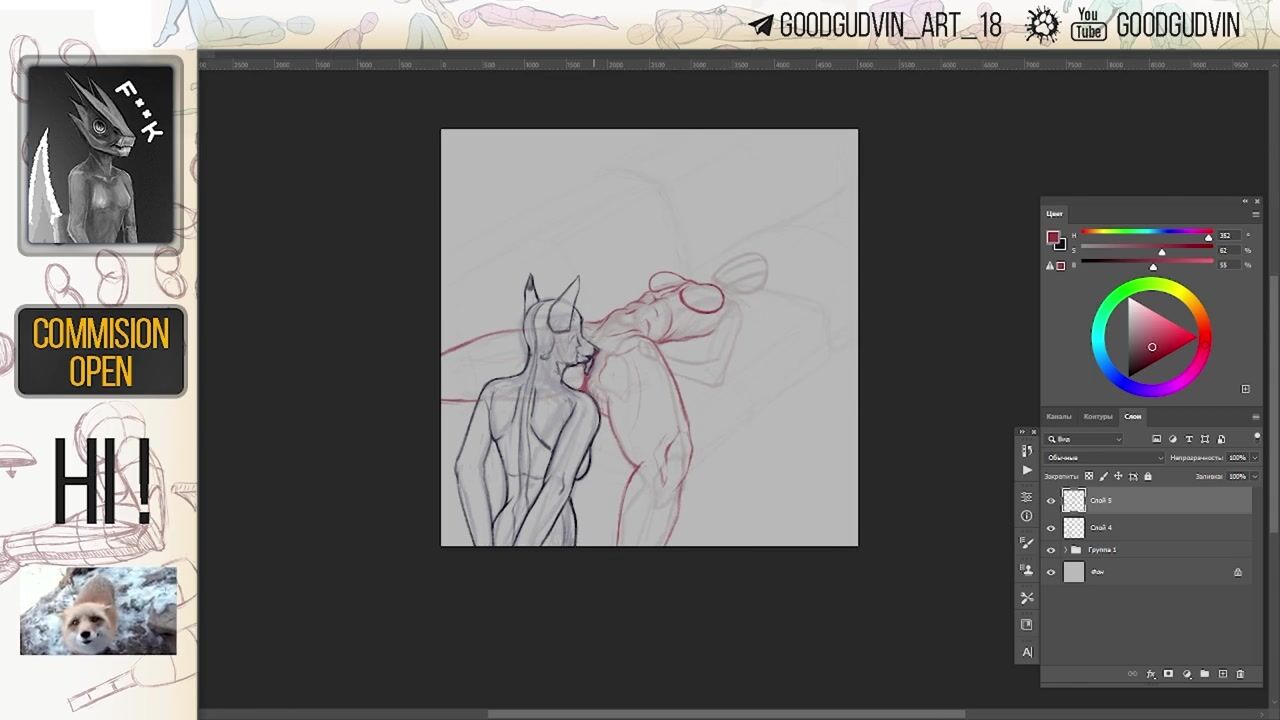Switch to the Контуры tab
1280x720 pixels.
1097,416
